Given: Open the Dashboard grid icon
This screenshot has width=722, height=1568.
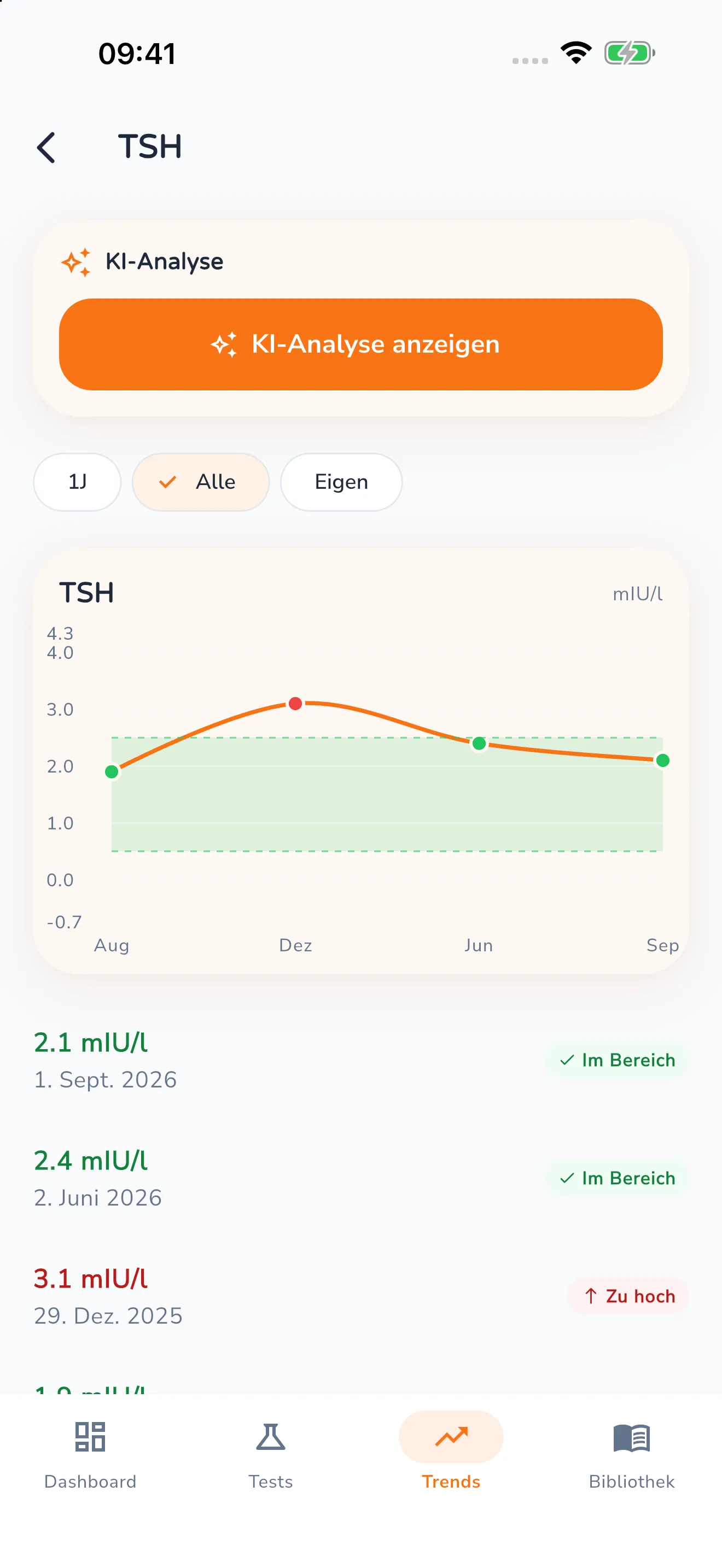Looking at the screenshot, I should click(x=90, y=1437).
